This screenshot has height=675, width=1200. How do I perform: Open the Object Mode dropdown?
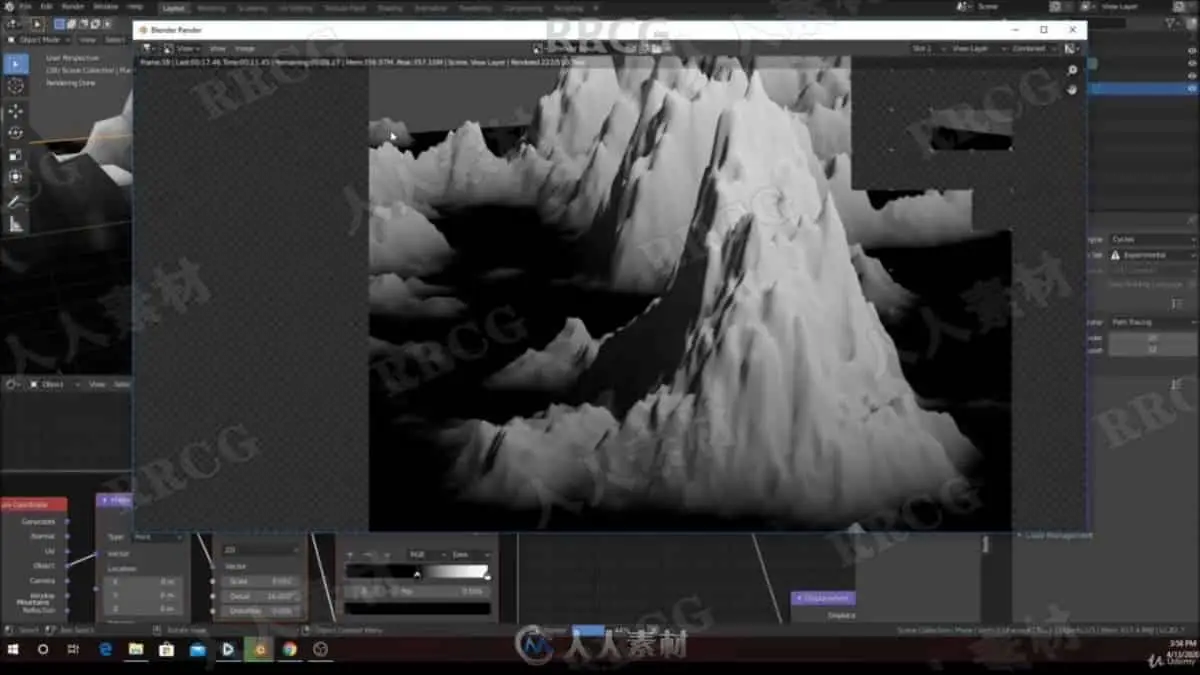[x=38, y=40]
